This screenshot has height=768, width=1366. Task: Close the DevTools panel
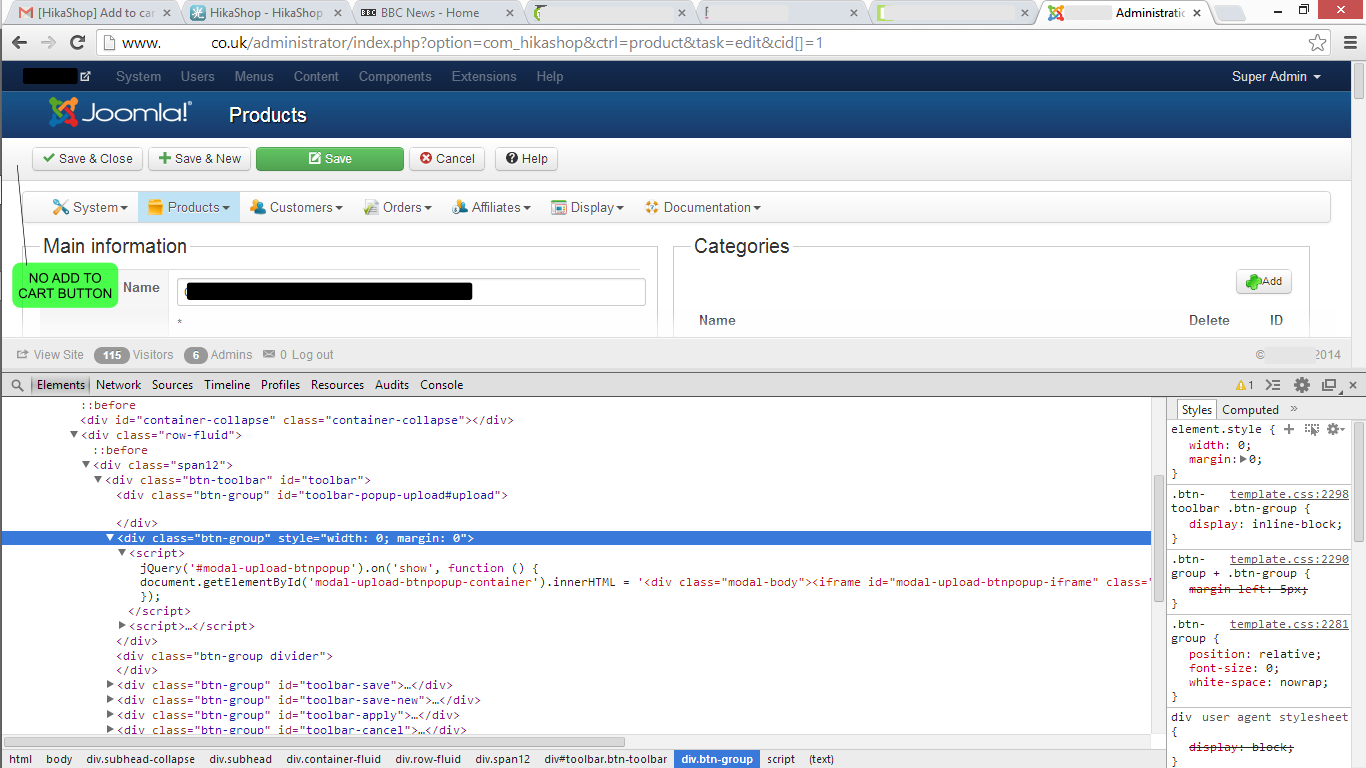tap(1353, 385)
